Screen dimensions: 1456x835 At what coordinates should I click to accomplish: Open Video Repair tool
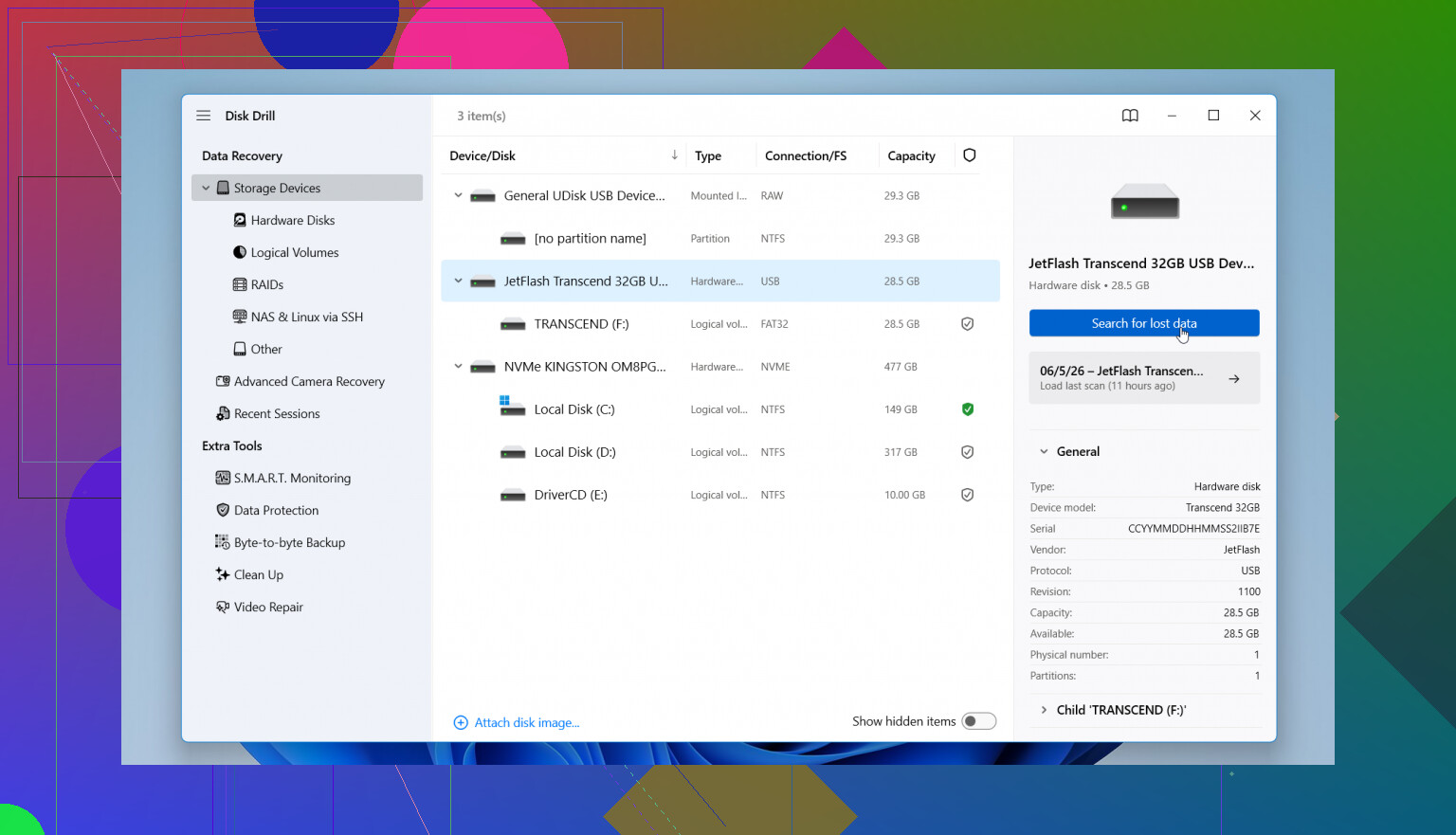click(x=268, y=607)
